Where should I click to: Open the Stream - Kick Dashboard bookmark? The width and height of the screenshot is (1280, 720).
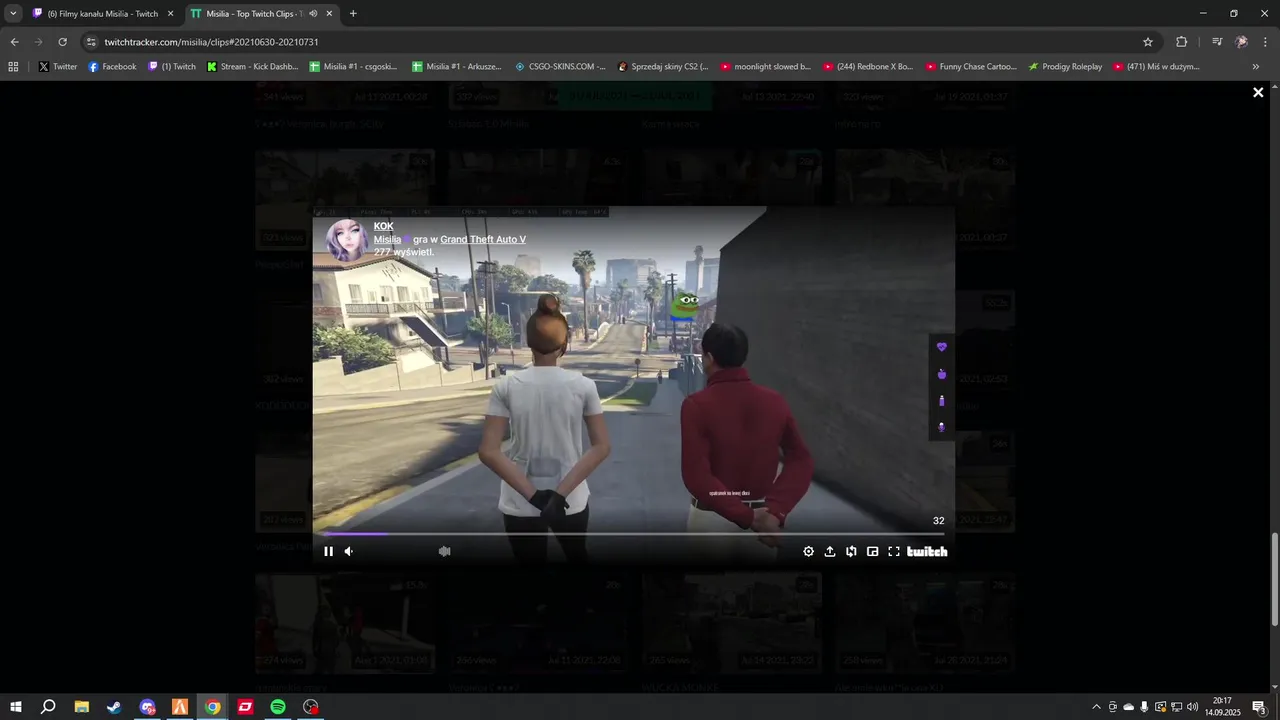[x=253, y=67]
